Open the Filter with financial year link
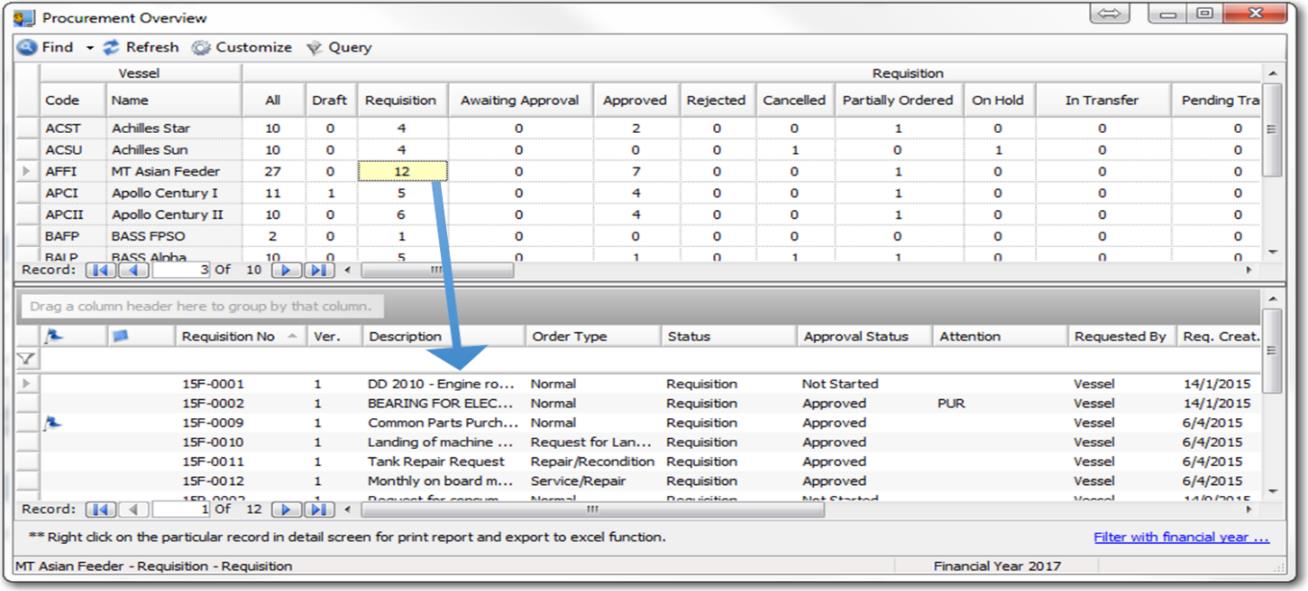Screen dimensions: 1308x591 click(1181, 537)
